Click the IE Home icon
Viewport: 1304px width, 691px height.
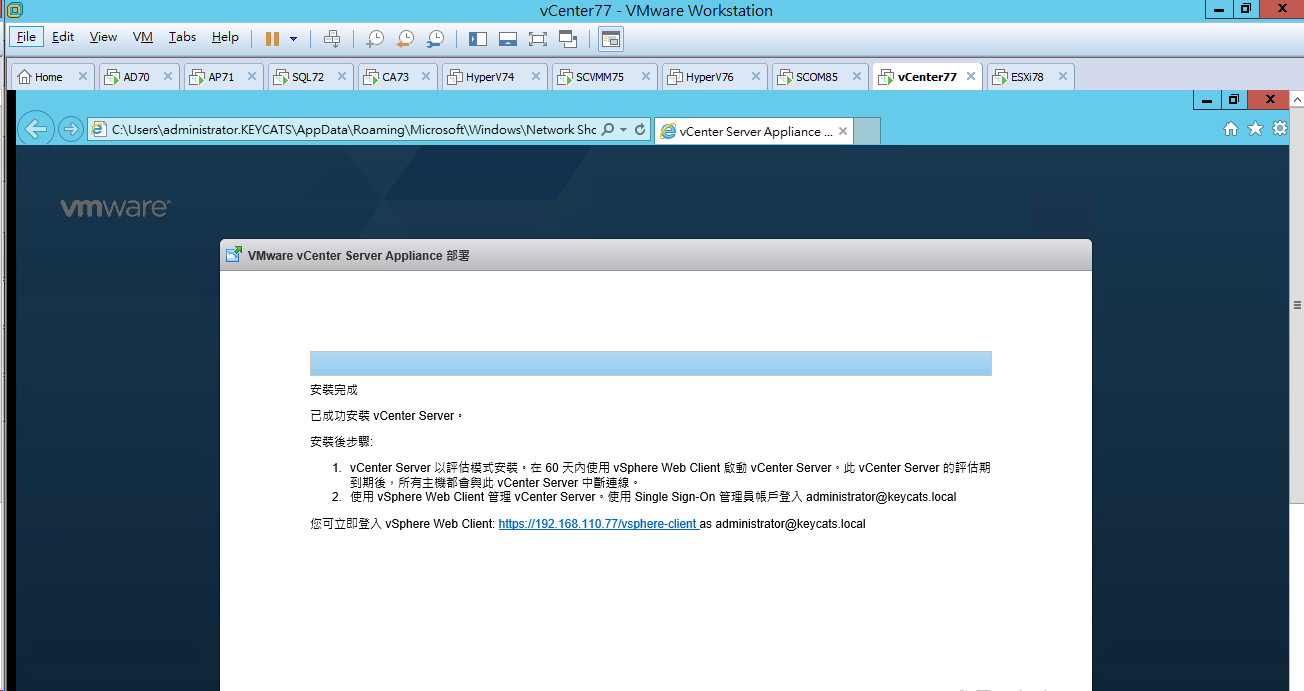click(1231, 129)
